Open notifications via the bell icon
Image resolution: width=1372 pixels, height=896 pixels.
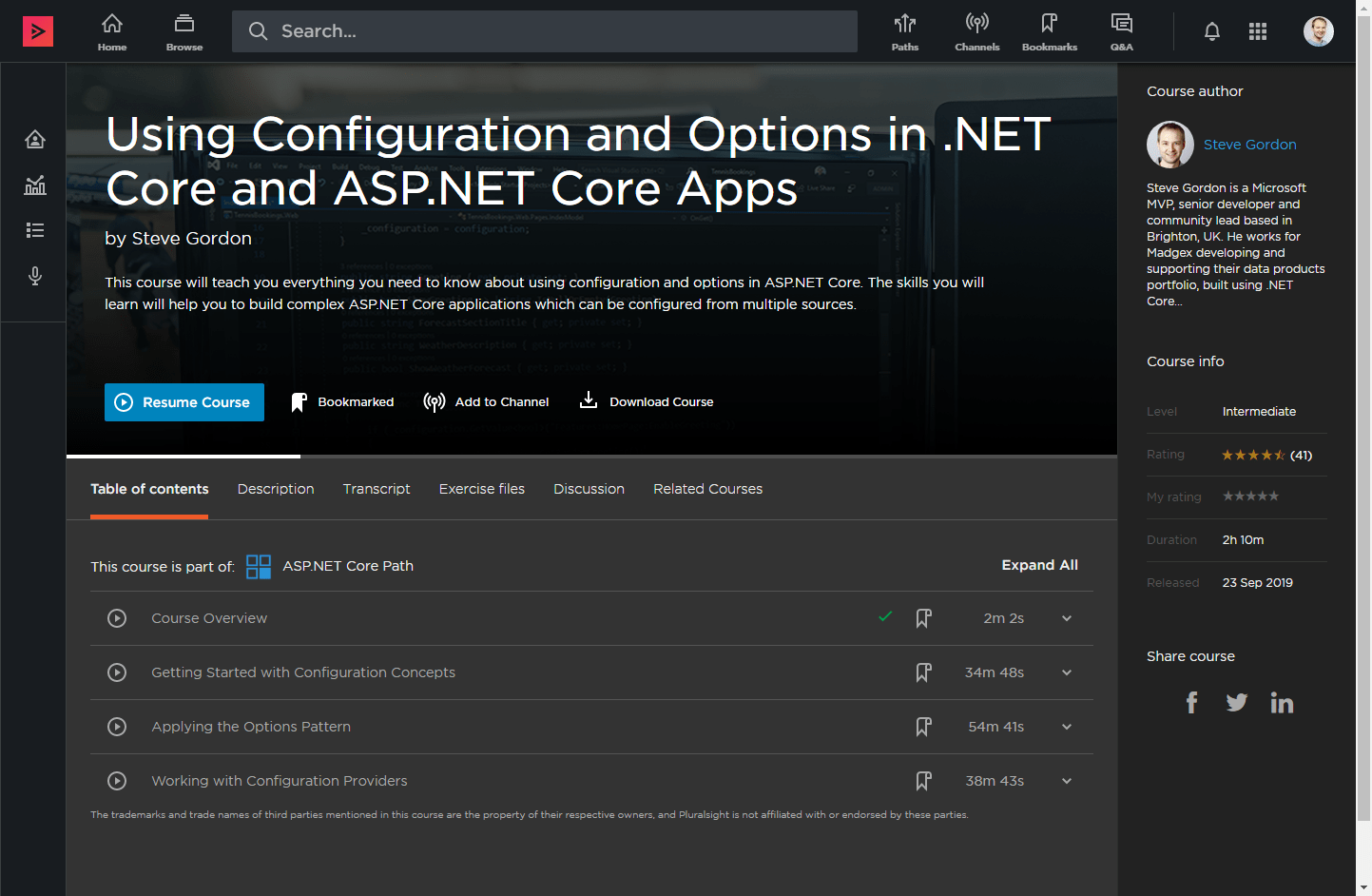point(1211,30)
